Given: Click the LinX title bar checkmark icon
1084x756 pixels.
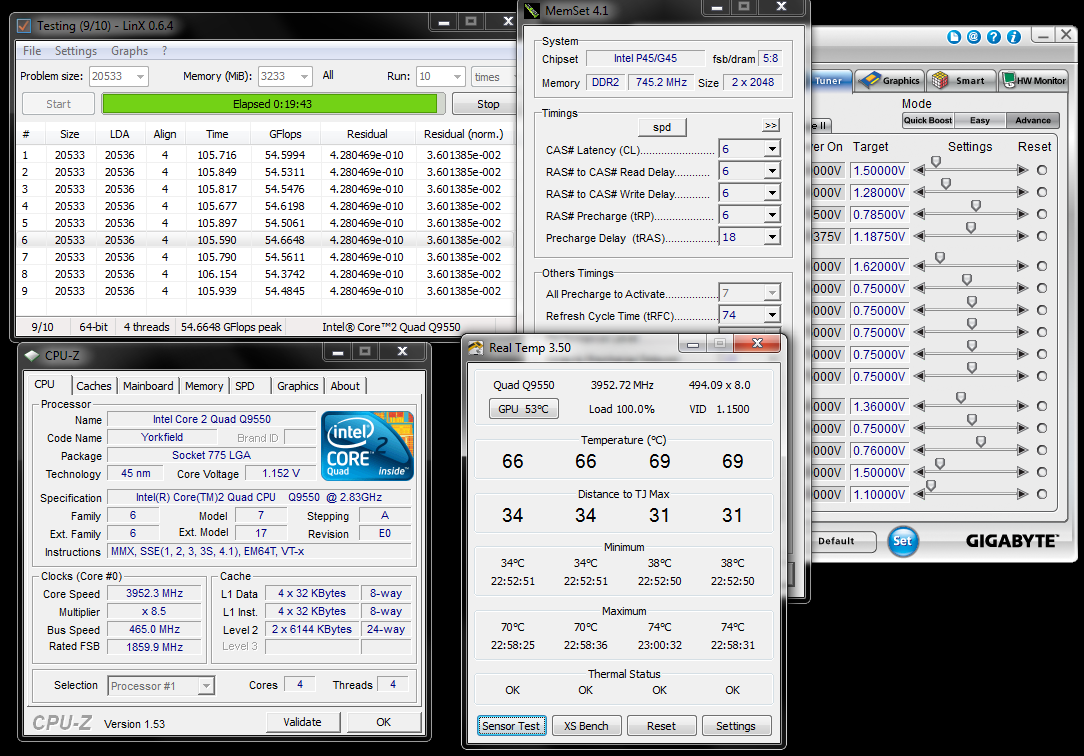Looking at the screenshot, I should pyautogui.click(x=24, y=26).
